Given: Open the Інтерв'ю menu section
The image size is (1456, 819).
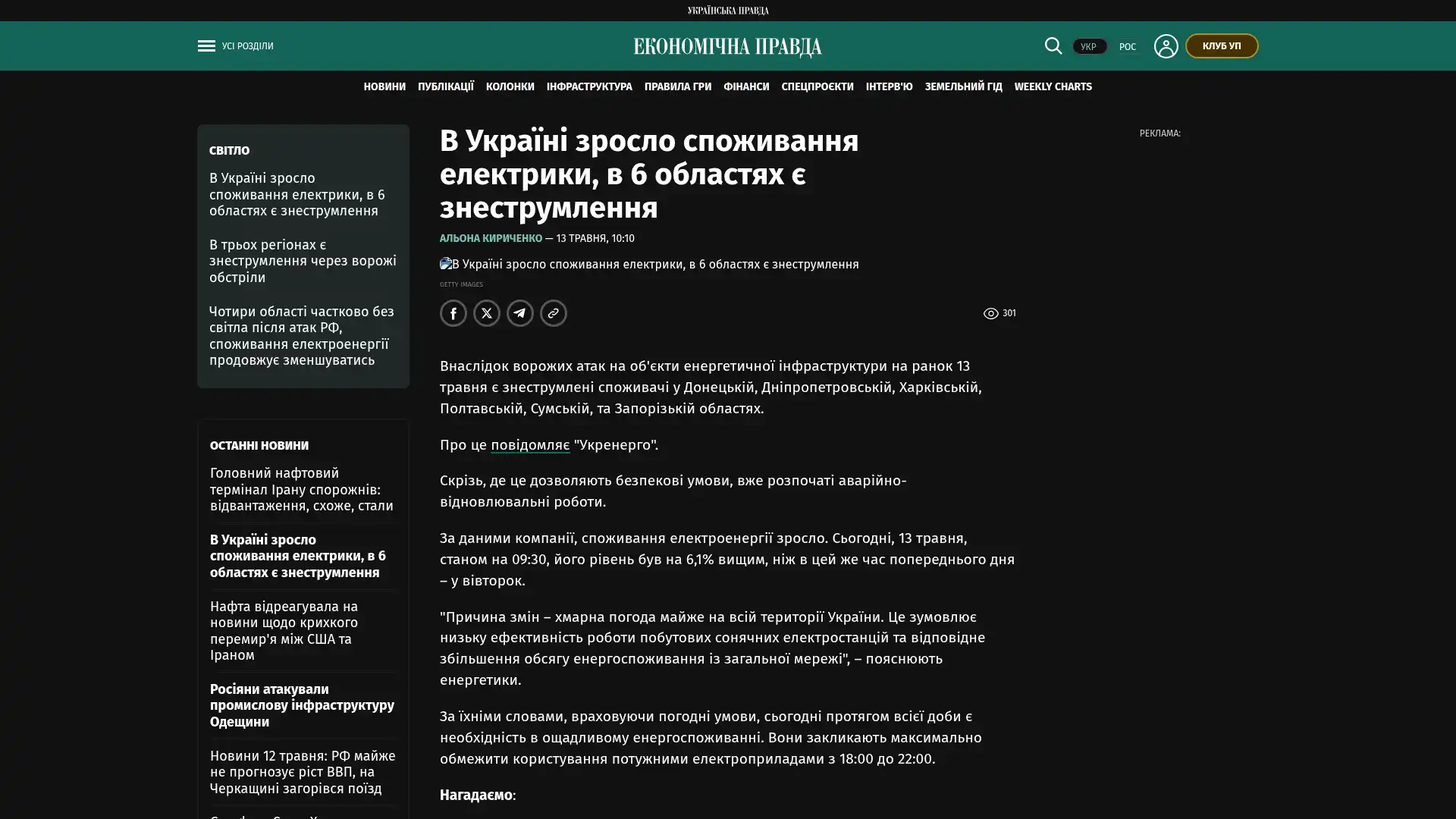Looking at the screenshot, I should coord(890,86).
